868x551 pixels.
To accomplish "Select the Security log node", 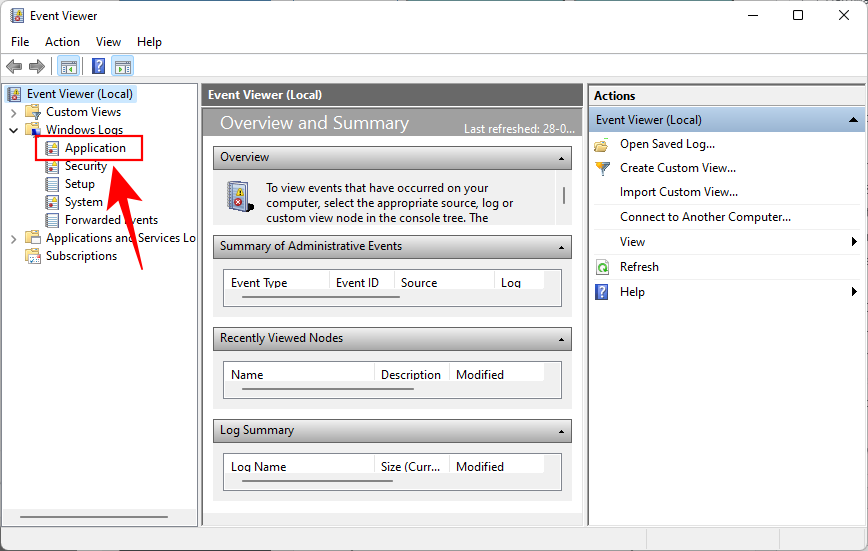I will point(85,166).
